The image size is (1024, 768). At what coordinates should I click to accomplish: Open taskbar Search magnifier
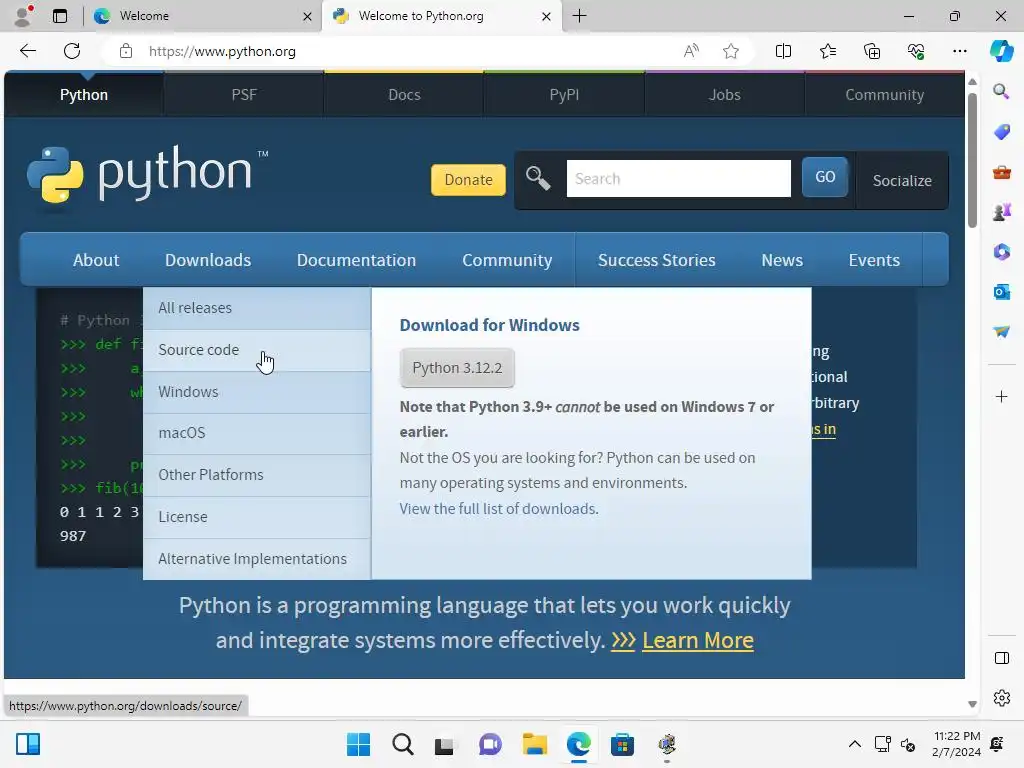402,744
